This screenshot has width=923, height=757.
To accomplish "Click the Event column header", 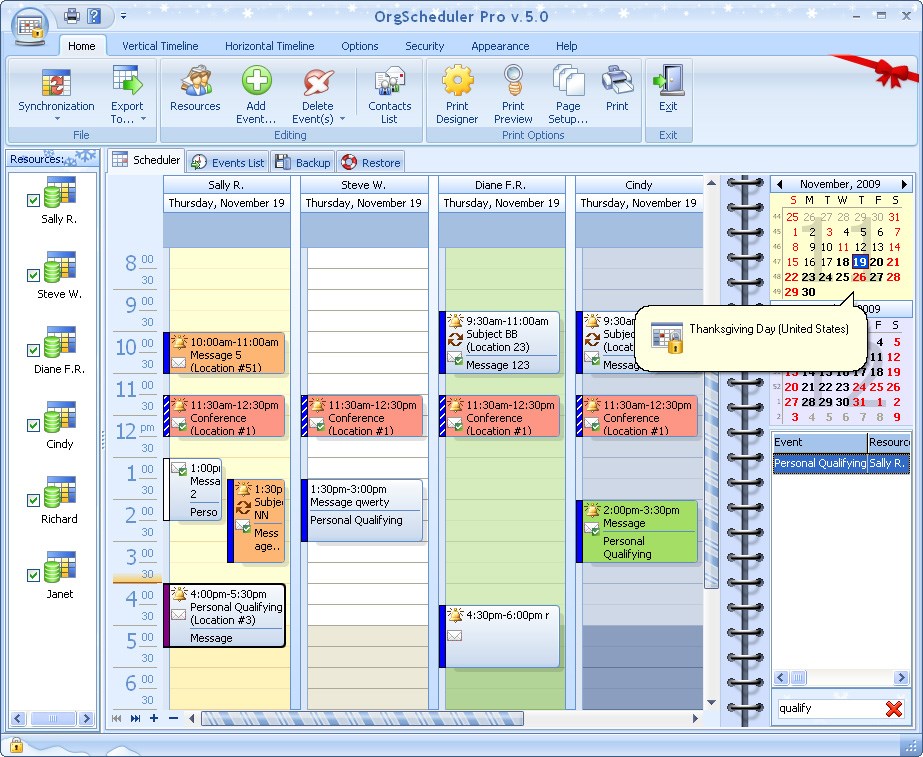I will pyautogui.click(x=820, y=442).
